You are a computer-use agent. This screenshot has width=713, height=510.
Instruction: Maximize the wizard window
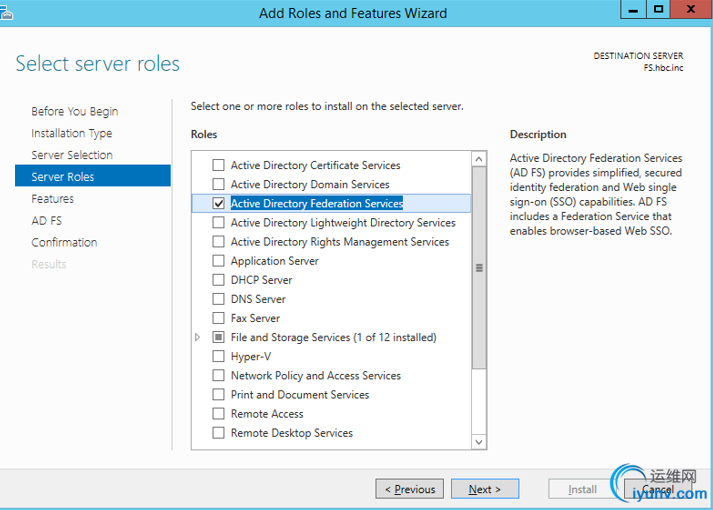658,9
